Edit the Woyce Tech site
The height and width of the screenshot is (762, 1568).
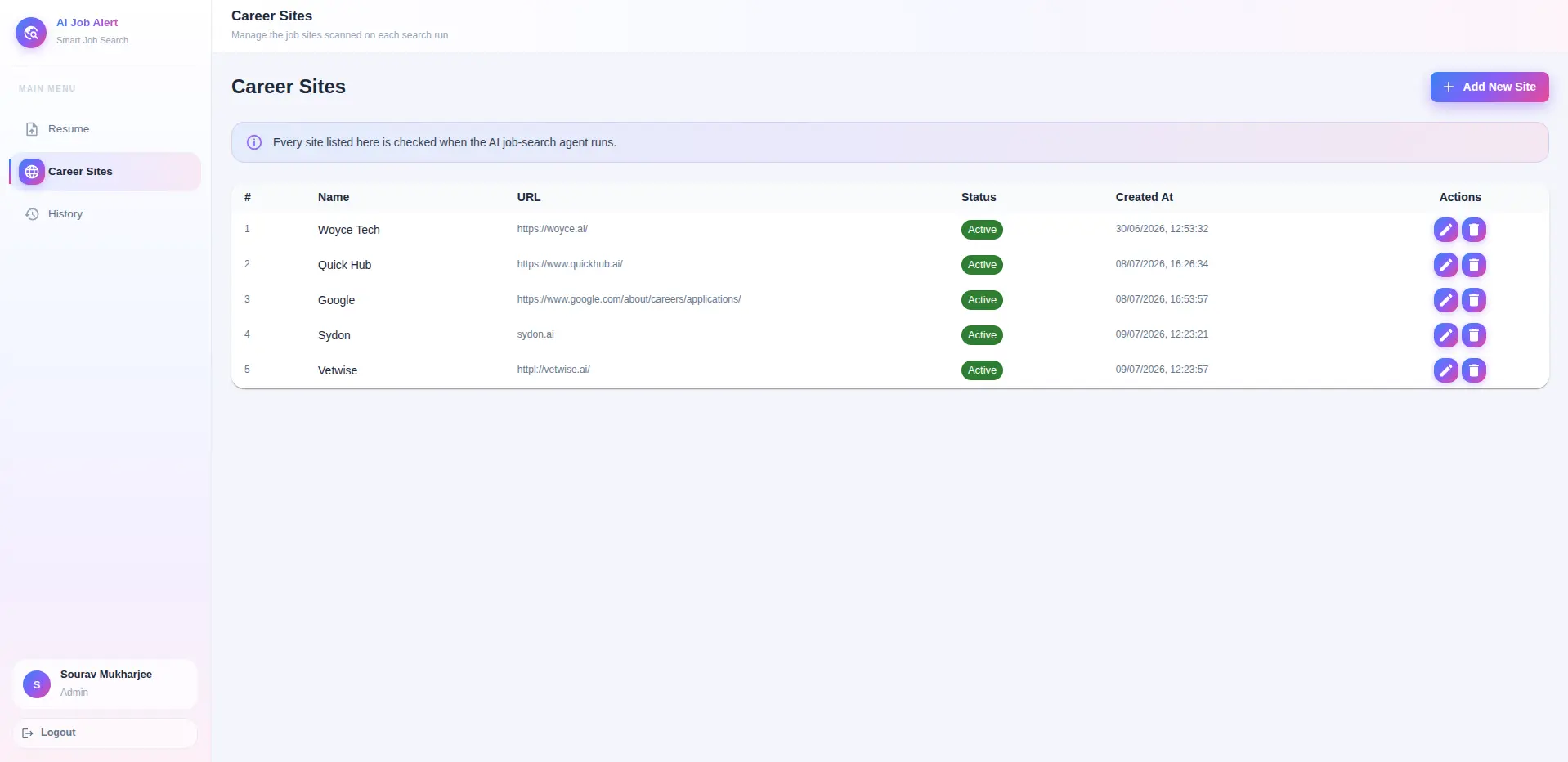[x=1445, y=230]
